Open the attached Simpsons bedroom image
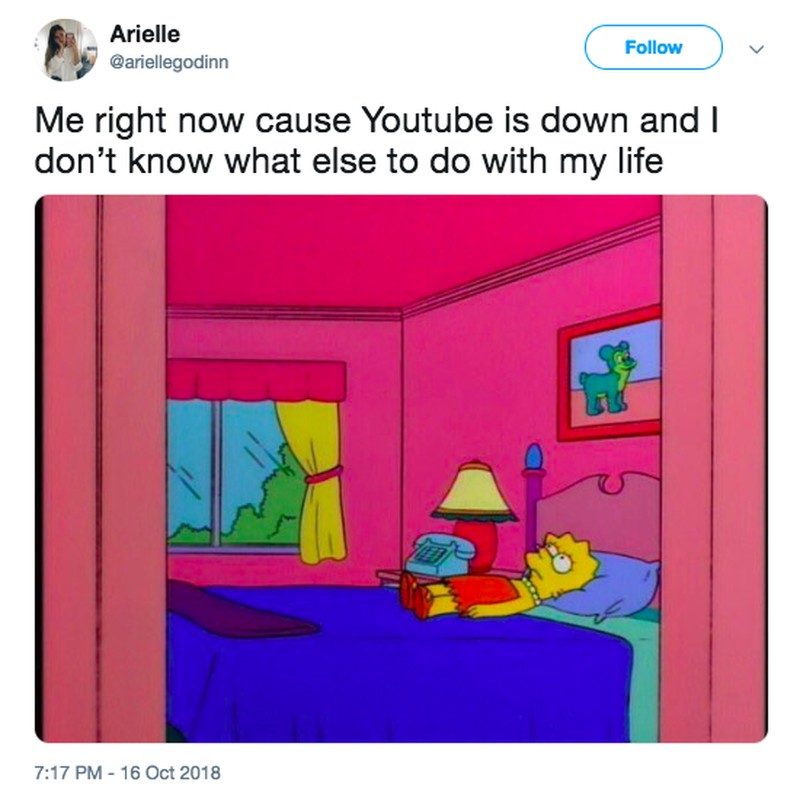Screen dimensions: 800x788 [x=401, y=469]
